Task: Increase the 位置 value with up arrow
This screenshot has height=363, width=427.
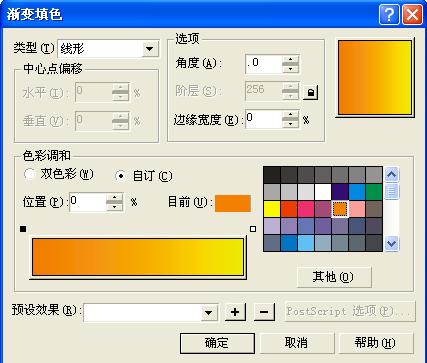Action: coord(115,198)
